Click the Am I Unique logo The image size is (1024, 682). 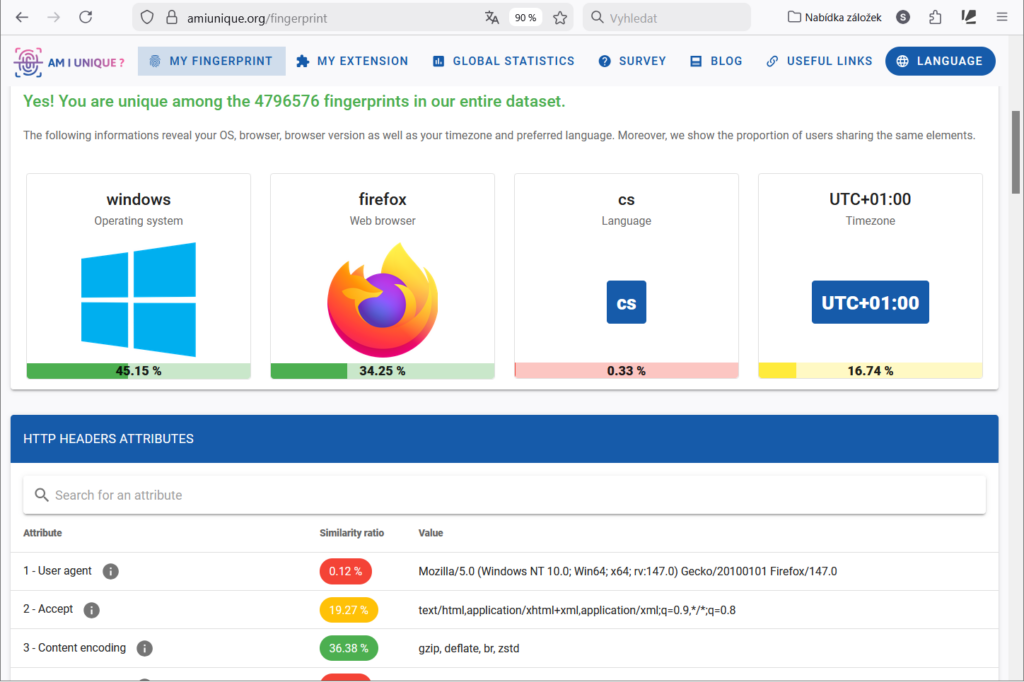[69, 61]
